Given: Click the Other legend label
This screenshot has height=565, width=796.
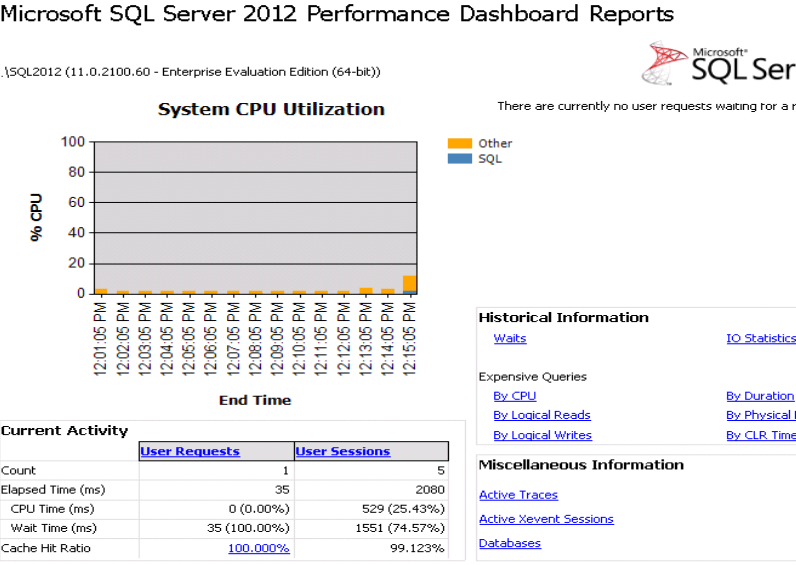Looking at the screenshot, I should pos(495,143).
